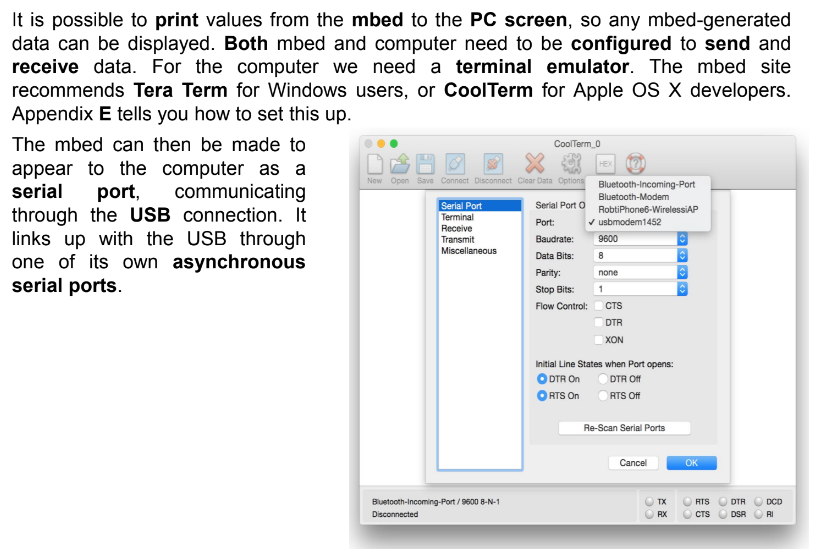Viewport: 827px width, 551px height.
Task: Enable the XON flow control checkbox
Action: (600, 340)
